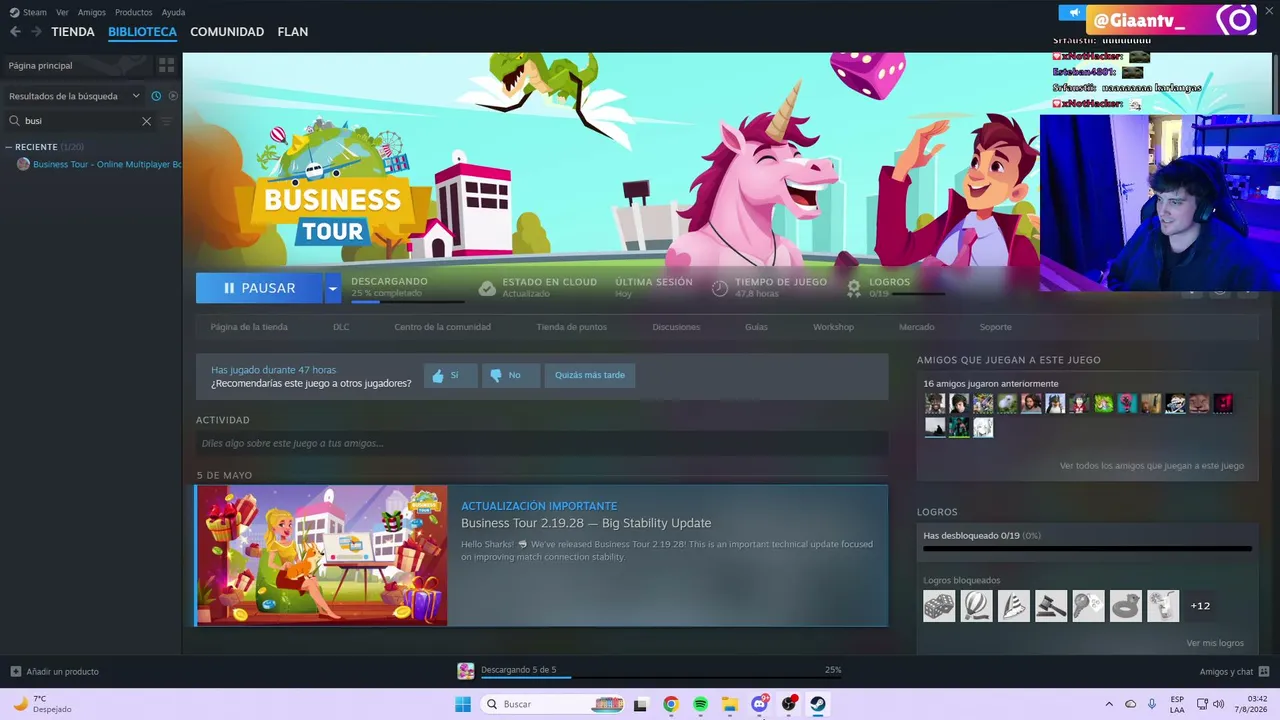Image resolution: width=1280 pixels, height=720 pixels.
Task: Pause the Business Tour download
Action: pos(259,288)
